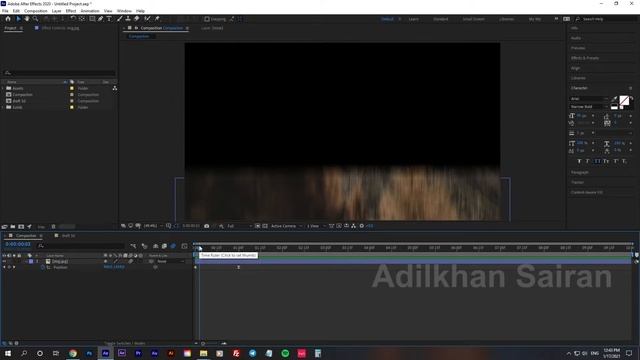Image resolution: width=640 pixels, height=360 pixels.
Task: Toggle the Position stopwatch keyframe icon
Action: click(x=42, y=267)
